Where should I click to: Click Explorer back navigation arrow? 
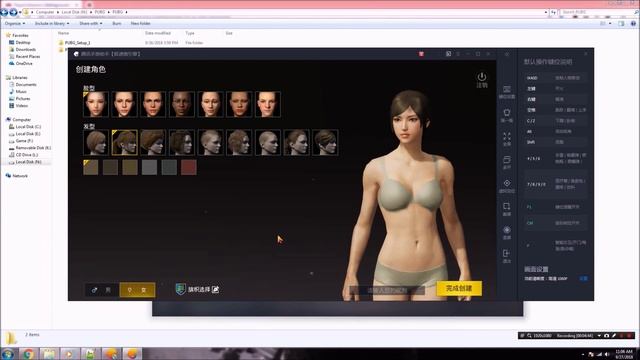pos(4,12)
